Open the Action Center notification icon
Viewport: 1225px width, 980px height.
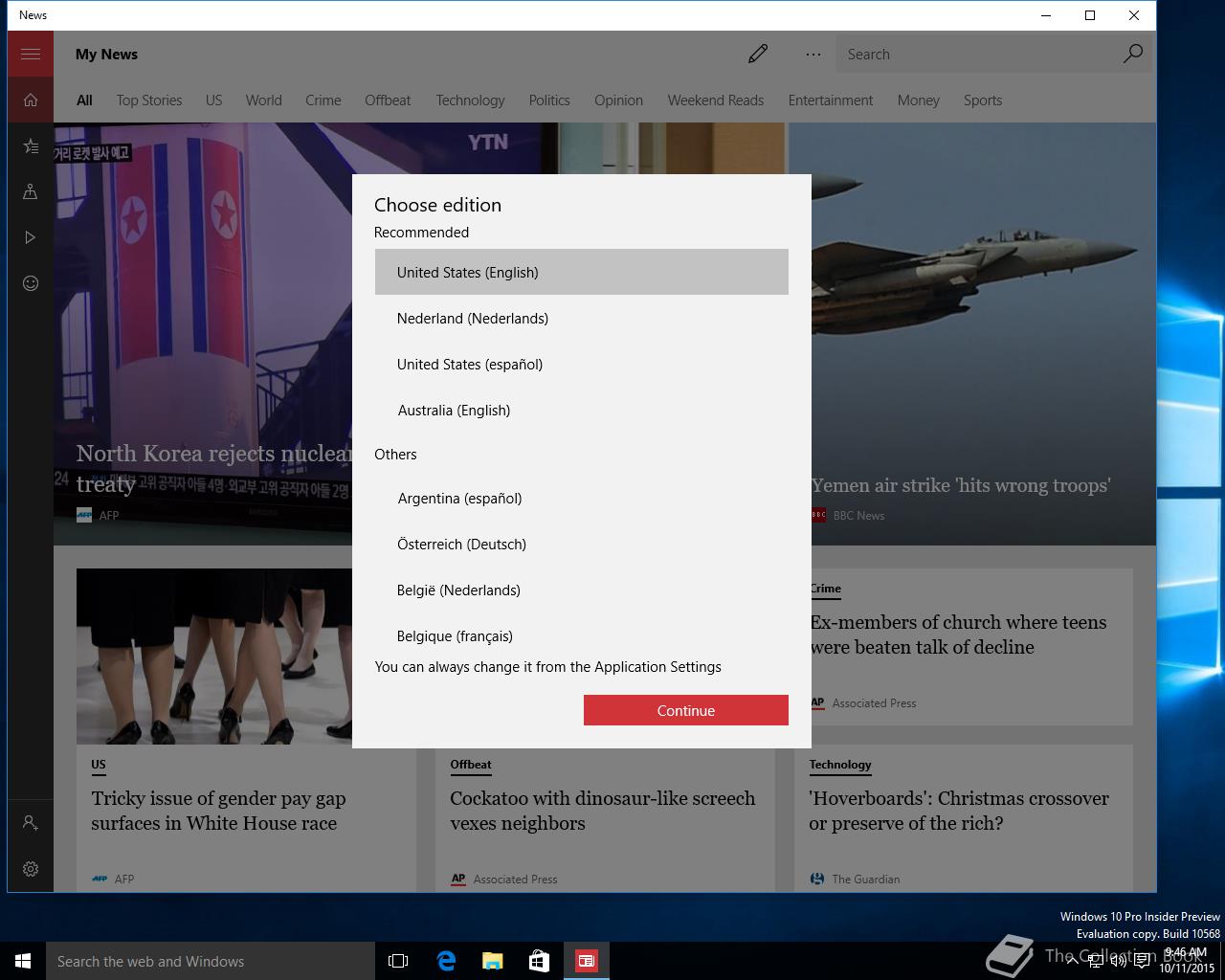[1142, 961]
